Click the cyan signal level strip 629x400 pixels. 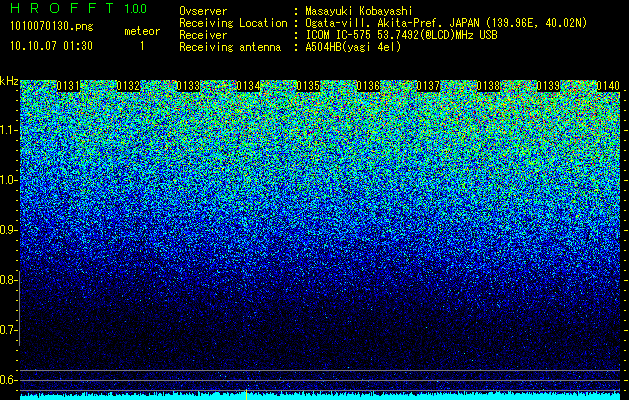point(320,396)
